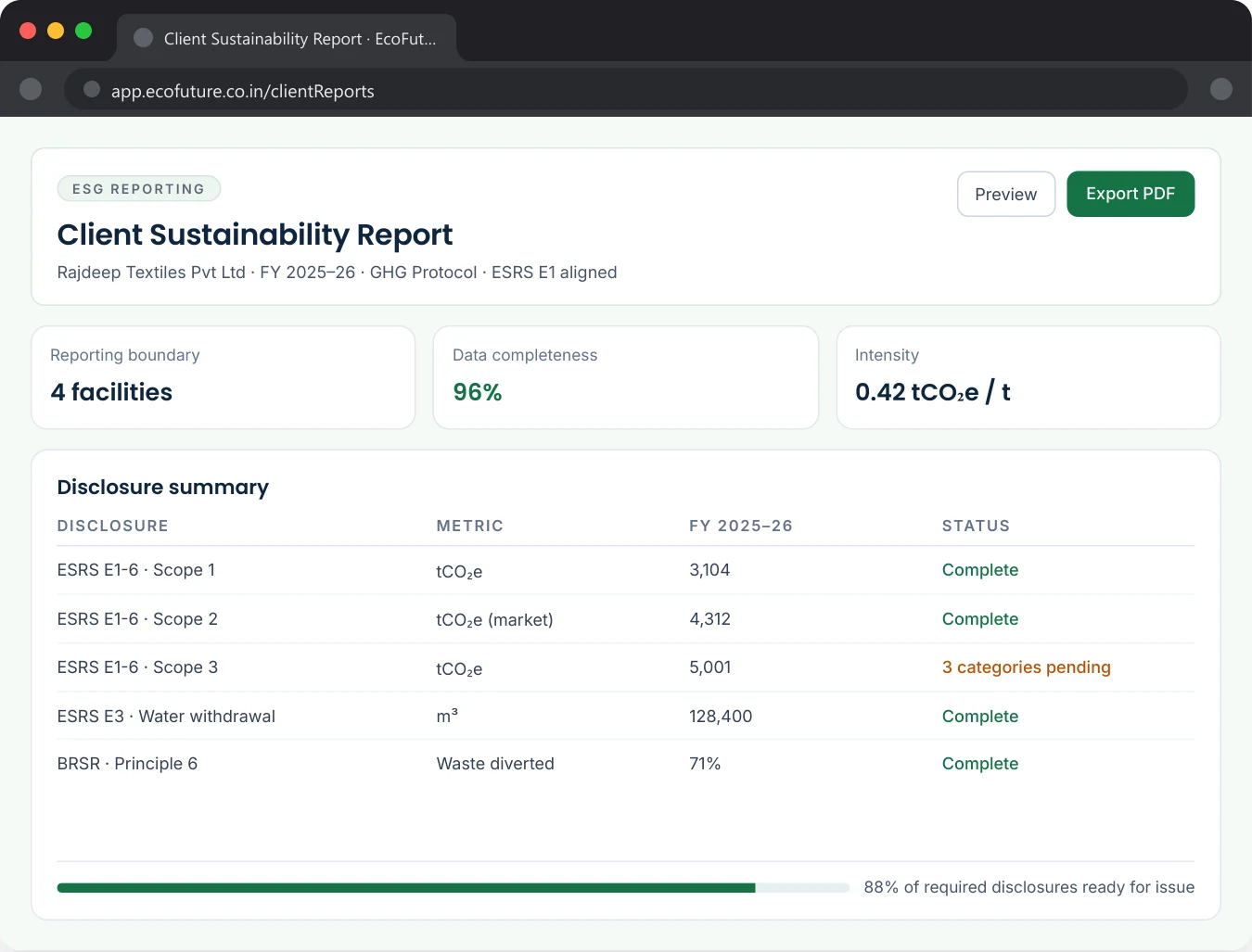Open the Reporting boundary 4 facilities card
1252x952 pixels.
pyautogui.click(x=223, y=377)
